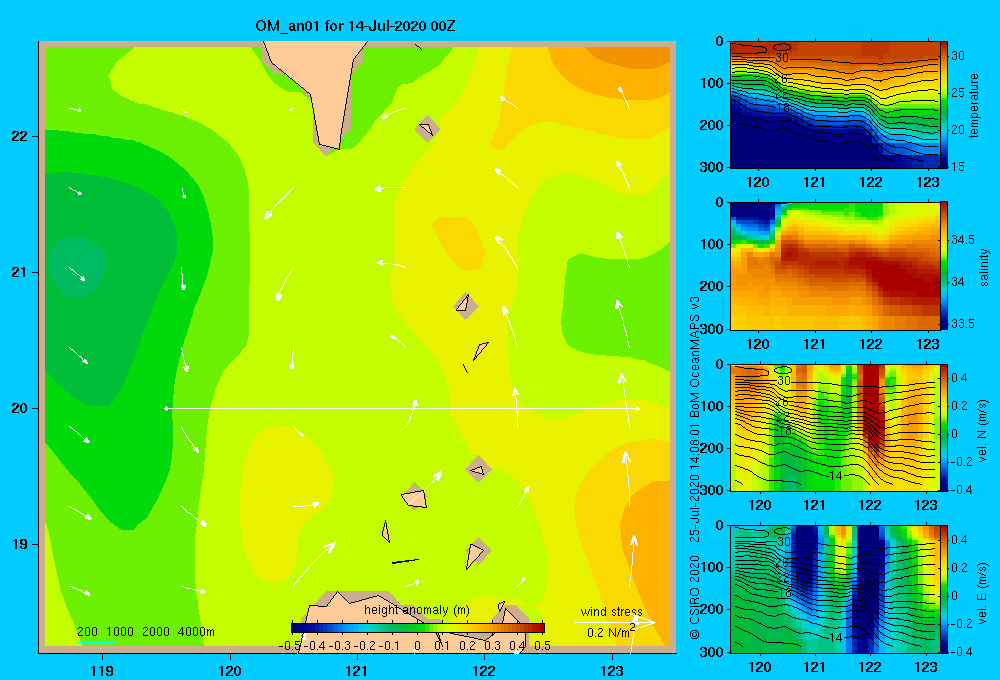Click latitude label 19 on main map
This screenshot has width=1000, height=680.
coord(20,544)
